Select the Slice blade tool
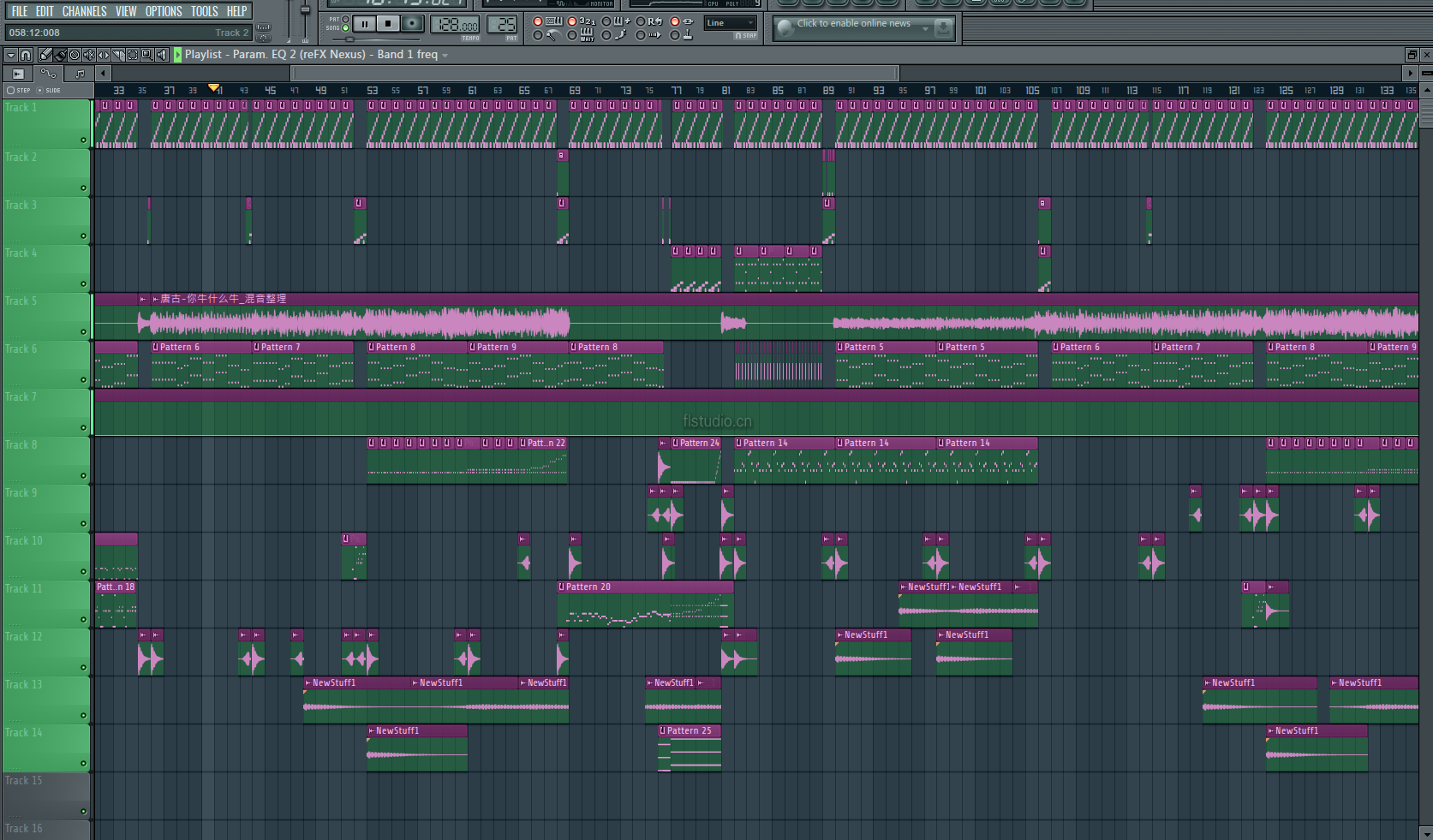 tap(118, 55)
